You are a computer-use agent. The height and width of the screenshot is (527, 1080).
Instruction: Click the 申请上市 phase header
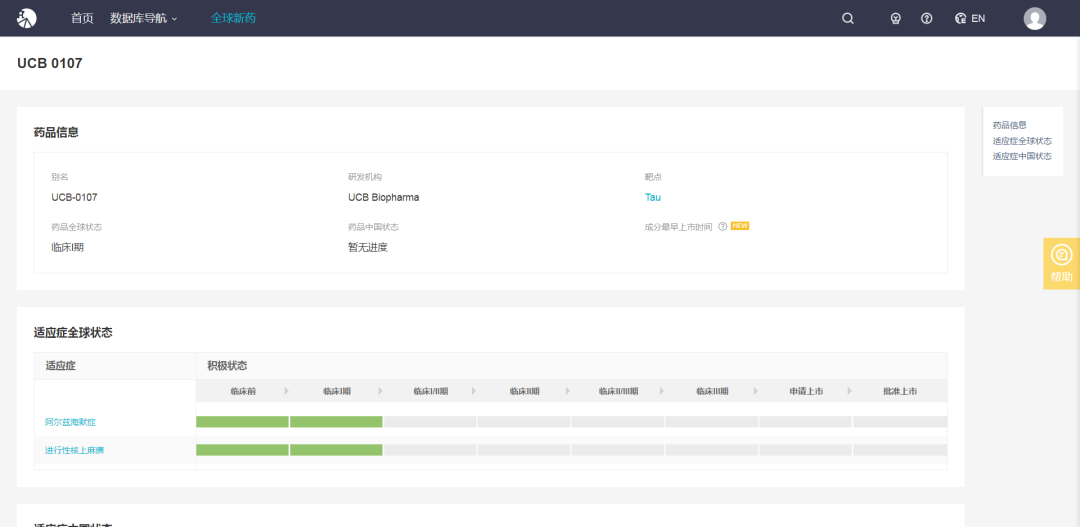(x=806, y=391)
